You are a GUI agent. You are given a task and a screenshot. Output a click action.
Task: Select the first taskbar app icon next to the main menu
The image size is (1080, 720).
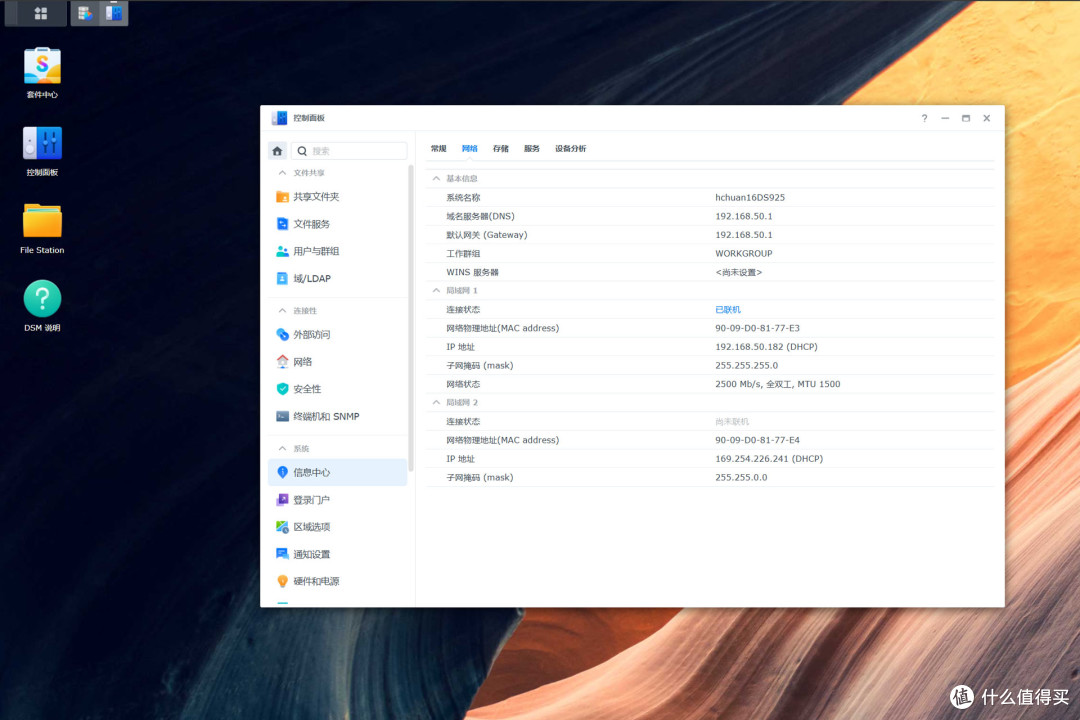point(85,13)
